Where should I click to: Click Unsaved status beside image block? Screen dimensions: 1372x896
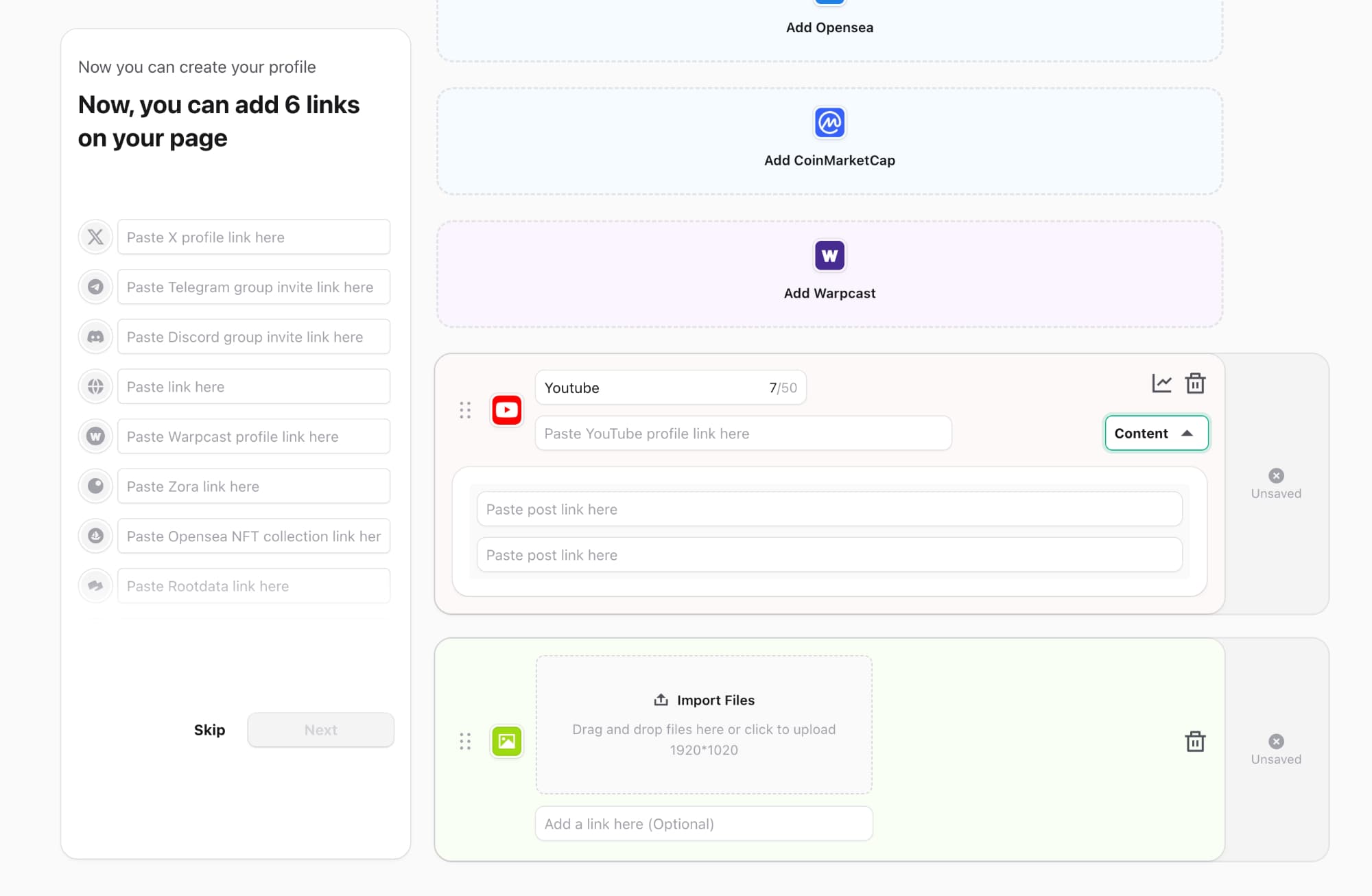coord(1275,749)
